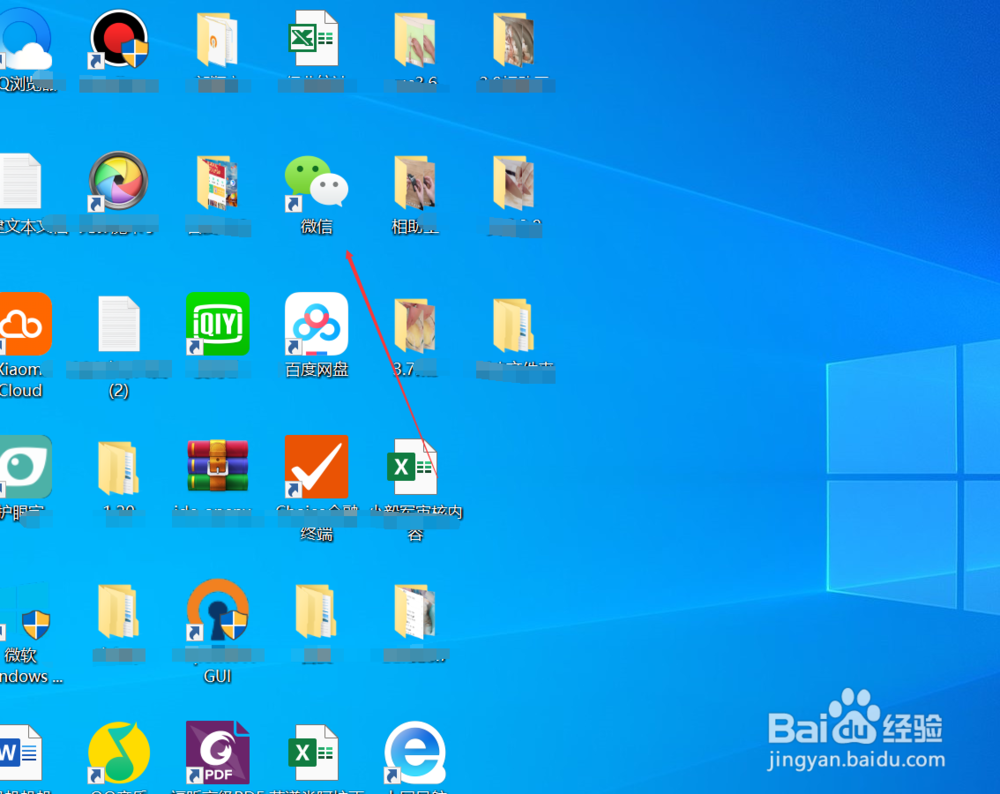Screen dimensions: 1000x794
Task: Open the red-and-black circle app with shield
Action: (x=119, y=40)
